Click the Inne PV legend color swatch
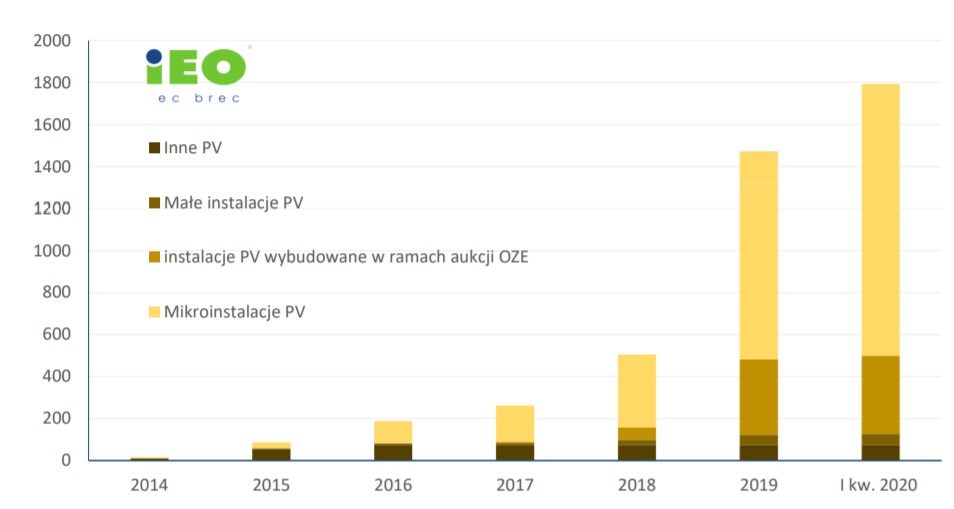Viewport: 954px width, 509px height. click(x=154, y=148)
